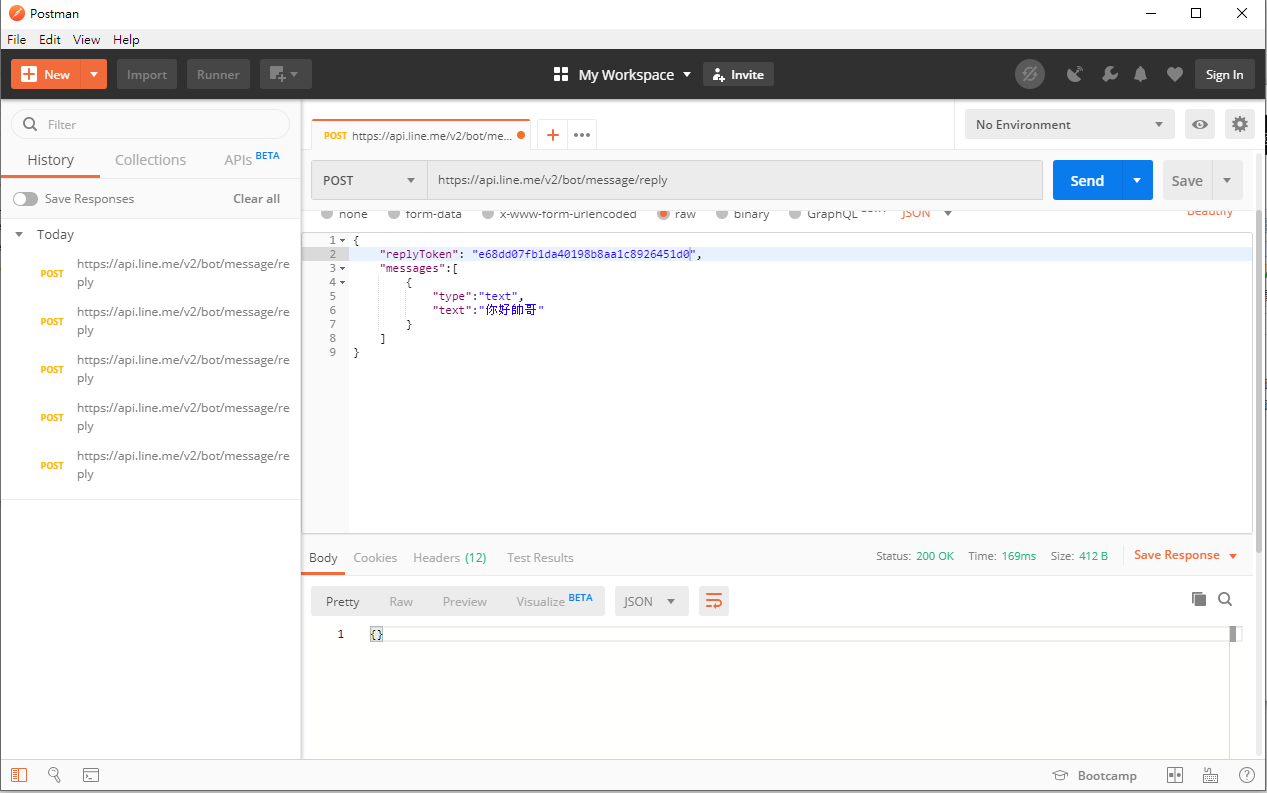Open Find and Replace icon in status bar
This screenshot has height=793, width=1267.
tap(55, 775)
